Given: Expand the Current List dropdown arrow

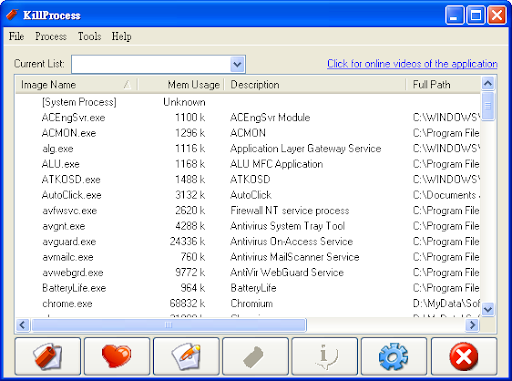Looking at the screenshot, I should pos(237,64).
